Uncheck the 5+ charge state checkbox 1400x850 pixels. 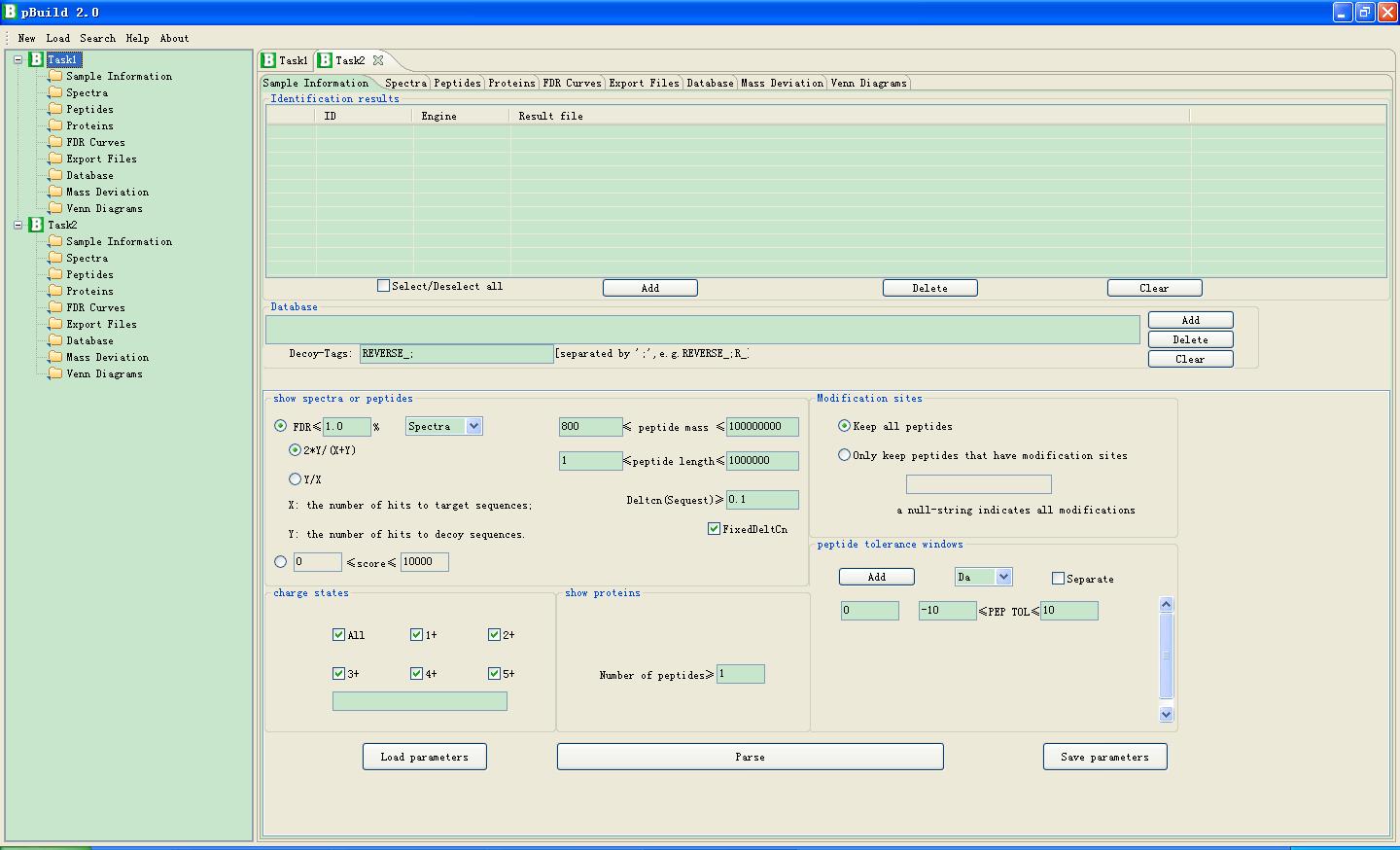coord(494,673)
